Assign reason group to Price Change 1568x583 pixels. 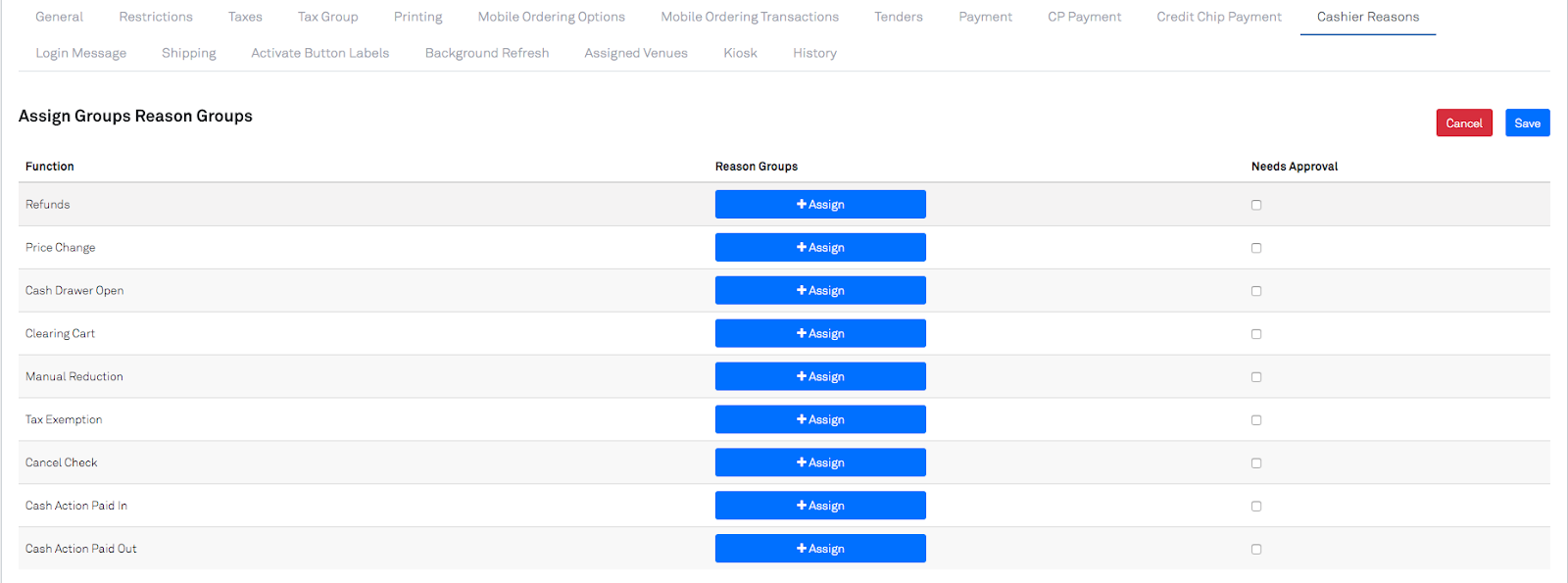(820, 248)
